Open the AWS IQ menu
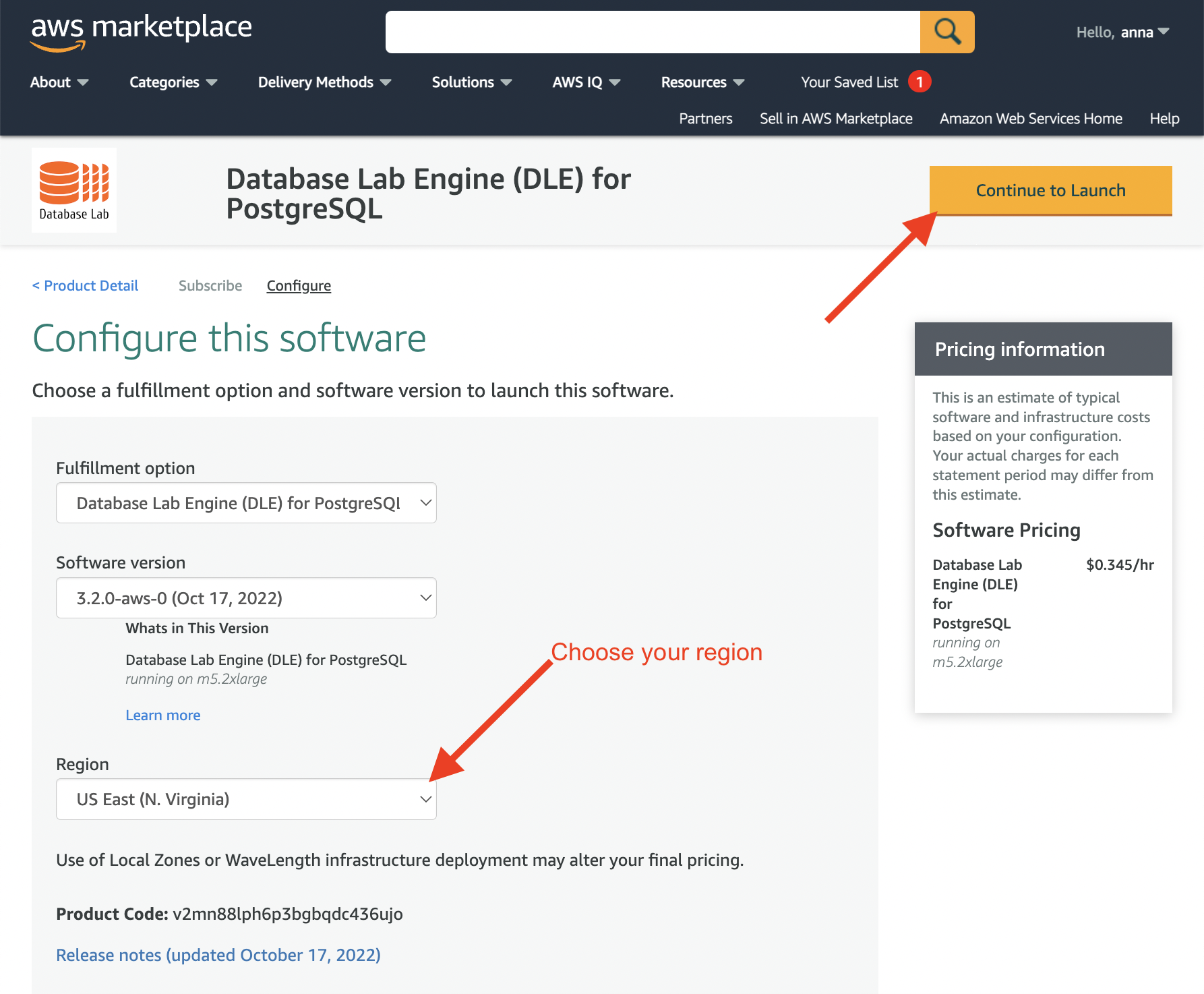 click(586, 82)
